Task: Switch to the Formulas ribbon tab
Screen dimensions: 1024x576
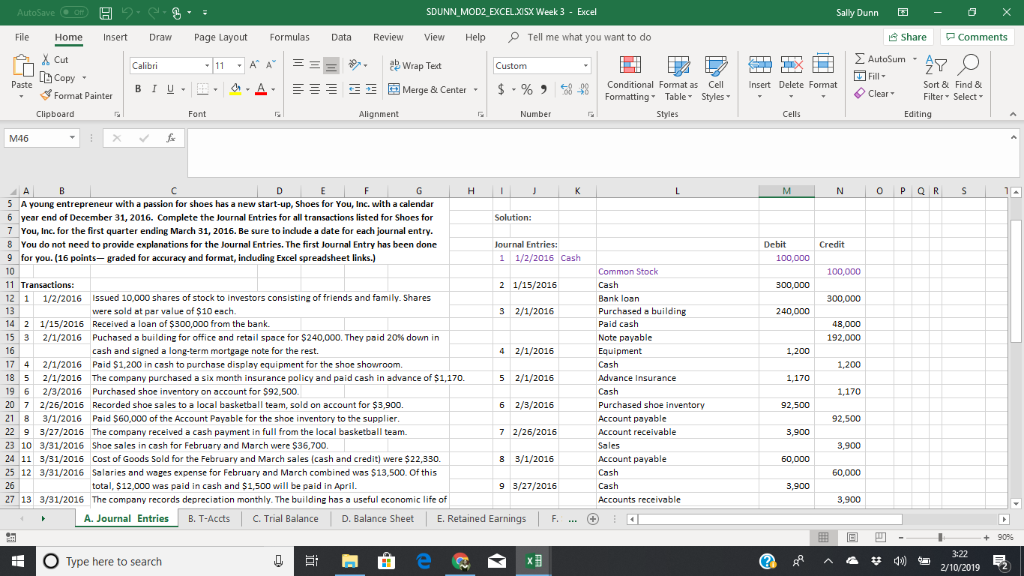Action: [x=289, y=38]
